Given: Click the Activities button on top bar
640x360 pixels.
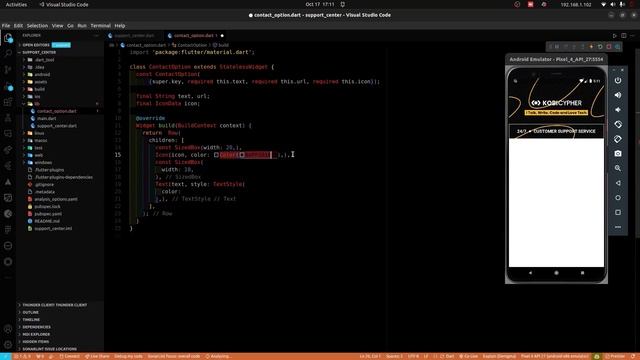Looking at the screenshot, I should tap(16, 4).
